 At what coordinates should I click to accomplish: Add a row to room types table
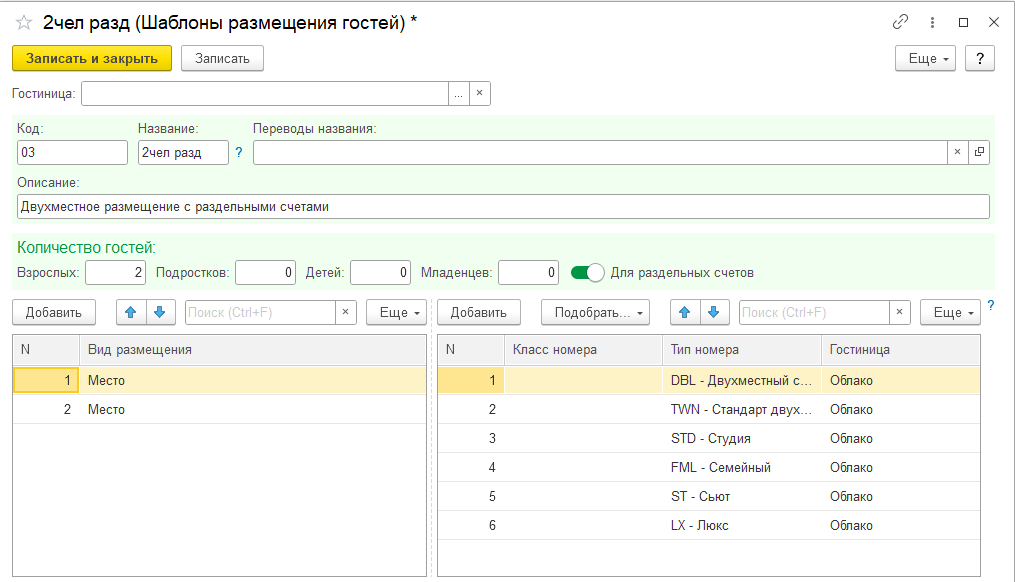pos(478,312)
